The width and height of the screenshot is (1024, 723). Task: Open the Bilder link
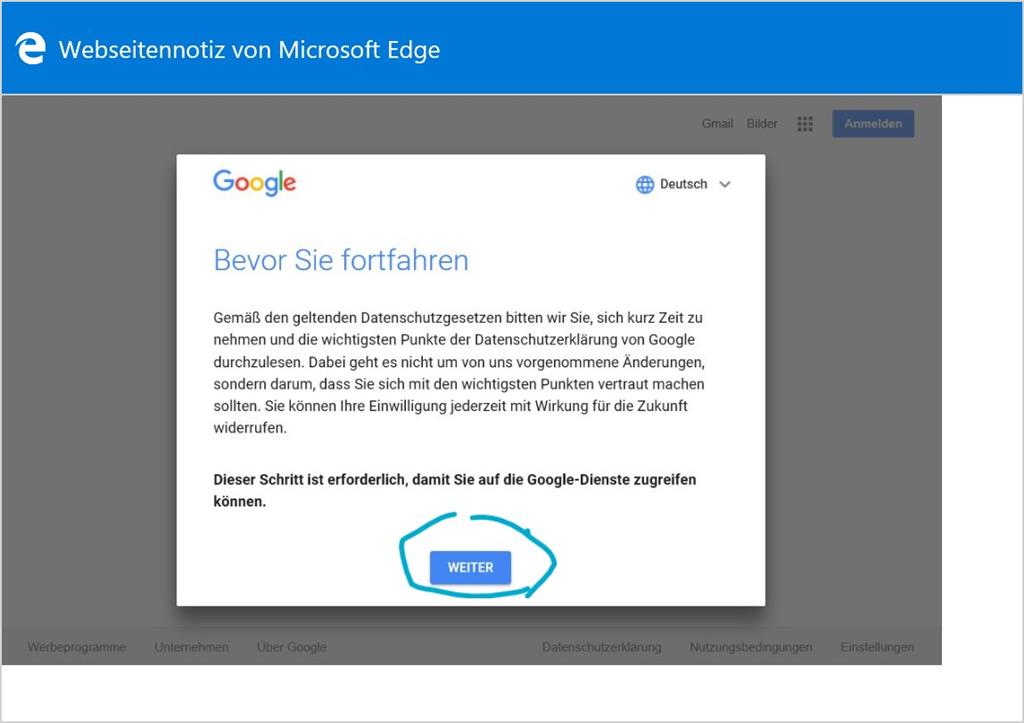pos(761,123)
